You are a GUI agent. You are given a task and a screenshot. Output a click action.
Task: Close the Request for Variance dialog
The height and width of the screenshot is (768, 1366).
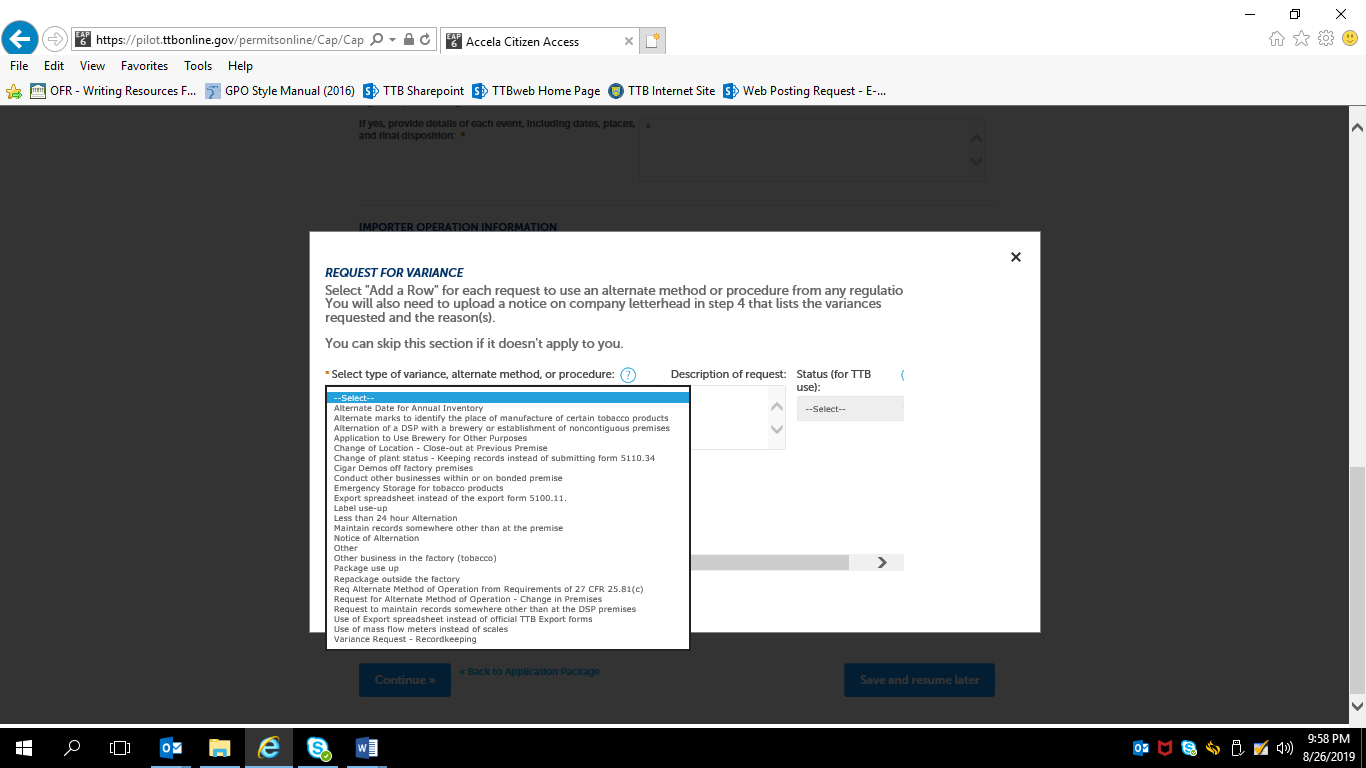point(1016,257)
